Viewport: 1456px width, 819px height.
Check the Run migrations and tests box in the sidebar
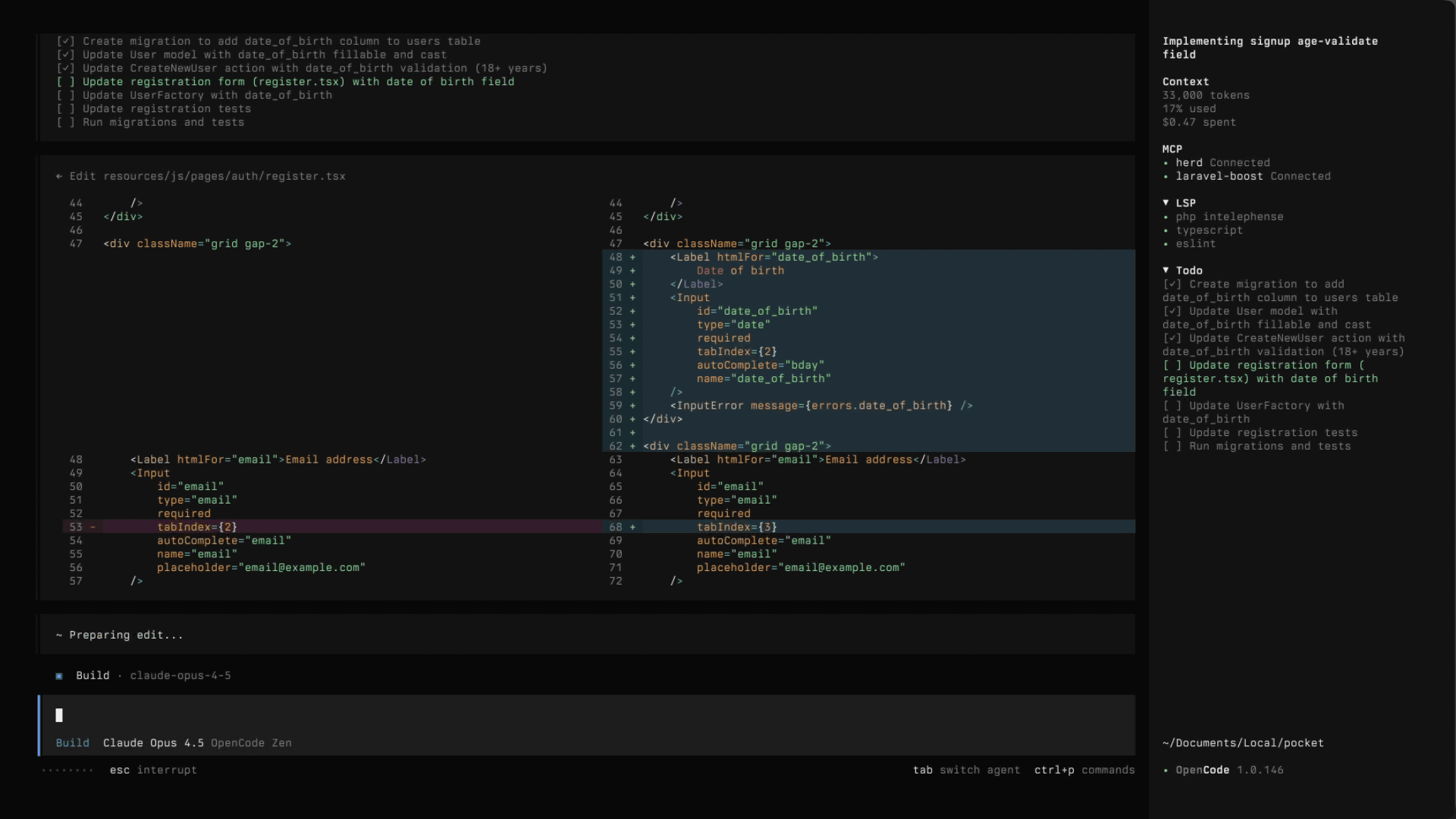[x=1172, y=446]
